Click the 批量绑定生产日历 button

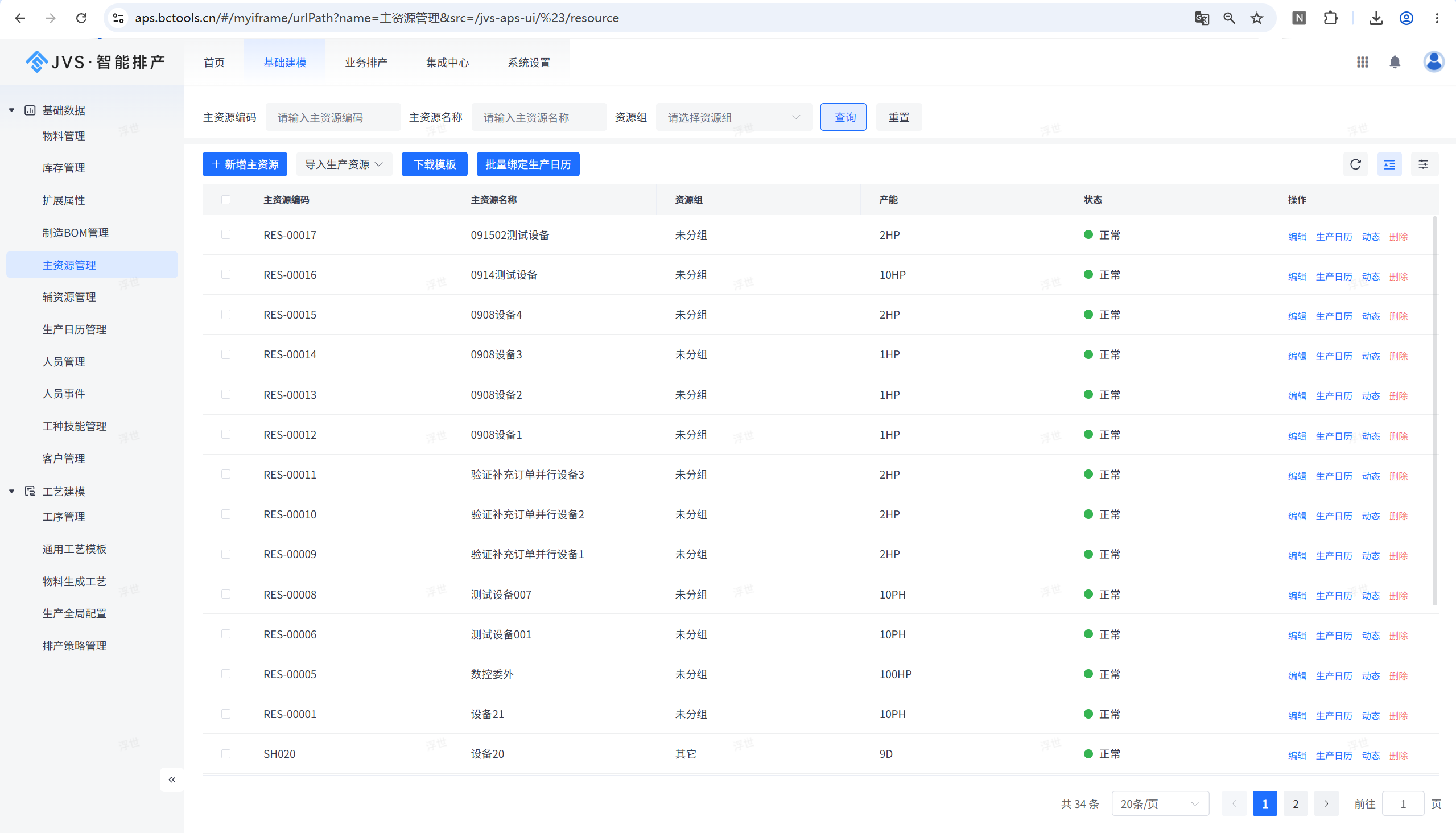pos(527,165)
